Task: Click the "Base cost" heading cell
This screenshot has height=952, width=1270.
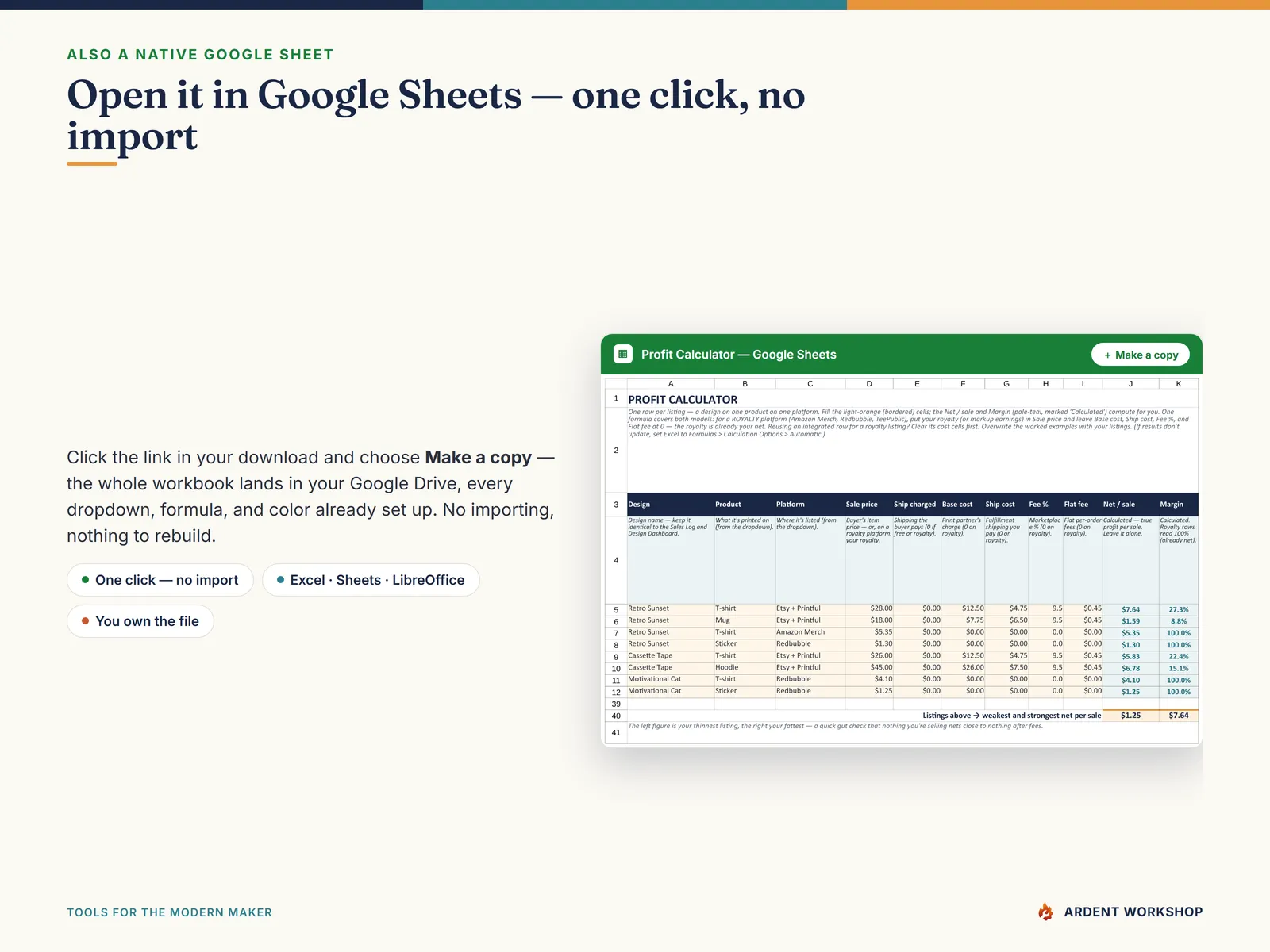Action: [963, 505]
